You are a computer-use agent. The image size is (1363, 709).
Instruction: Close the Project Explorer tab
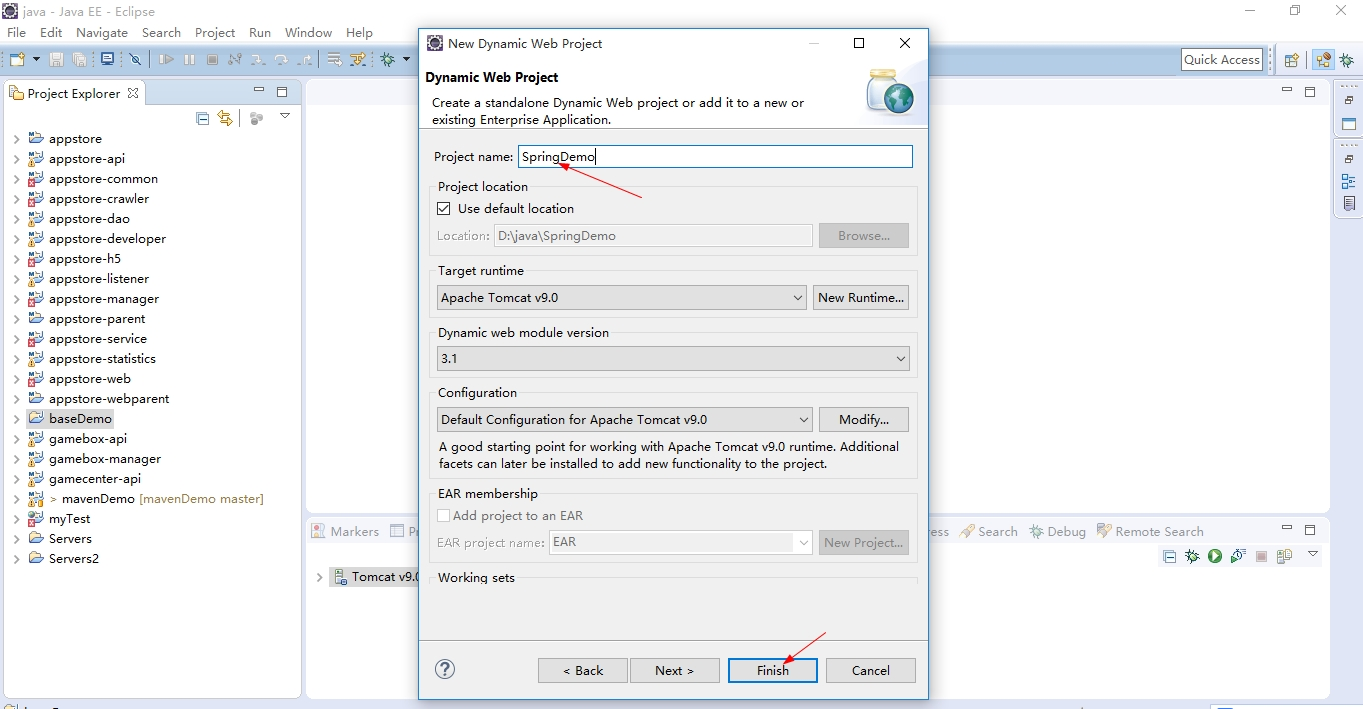click(x=133, y=93)
